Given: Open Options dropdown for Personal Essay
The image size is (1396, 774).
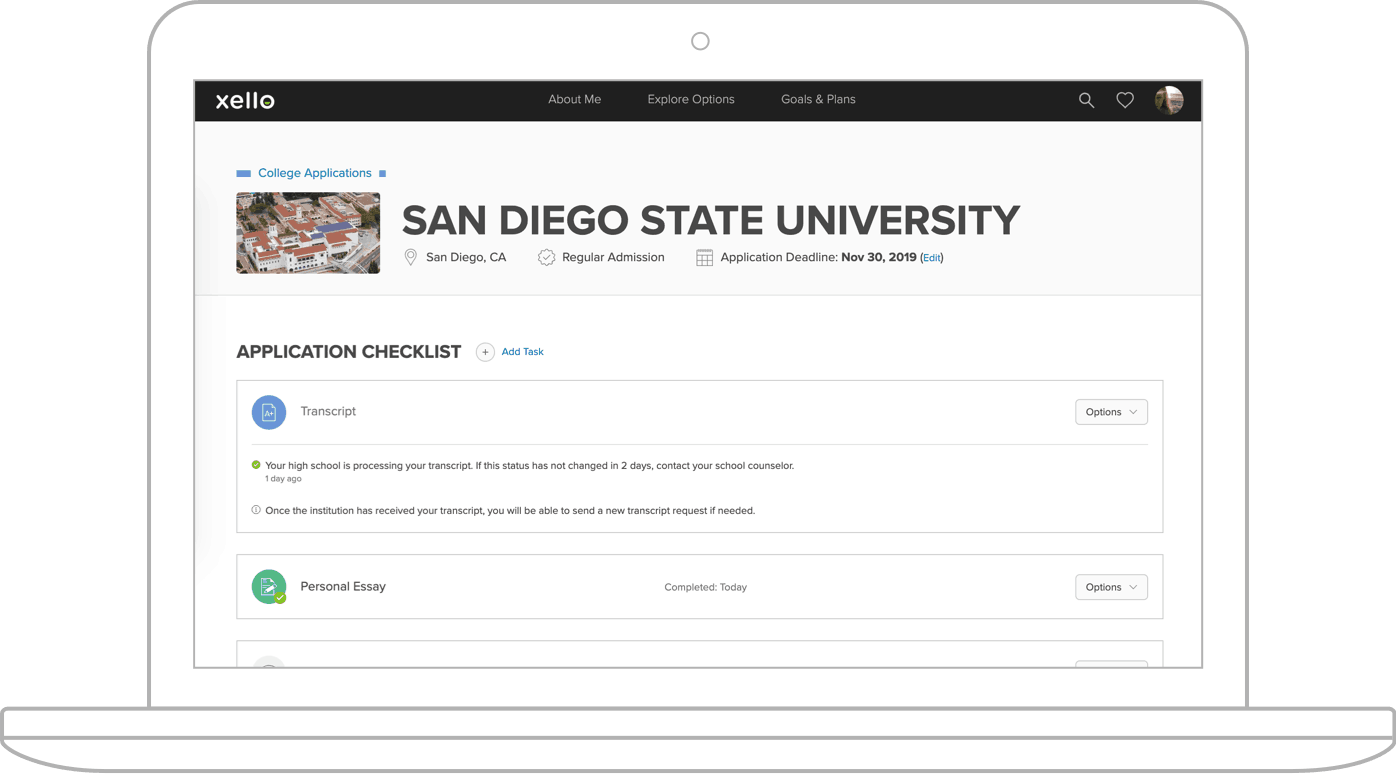Looking at the screenshot, I should point(1111,587).
